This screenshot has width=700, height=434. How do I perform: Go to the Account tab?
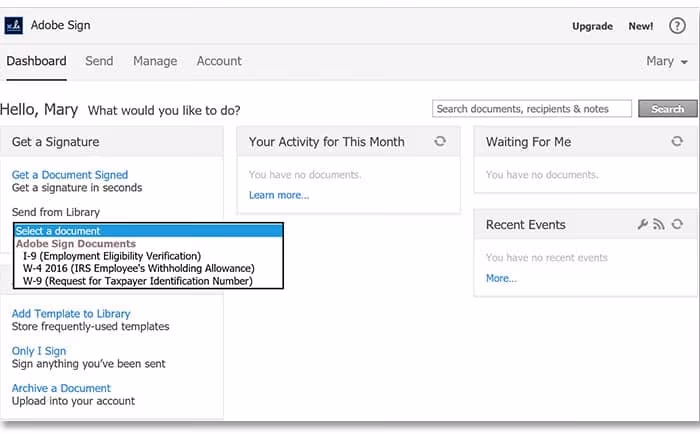tap(219, 61)
